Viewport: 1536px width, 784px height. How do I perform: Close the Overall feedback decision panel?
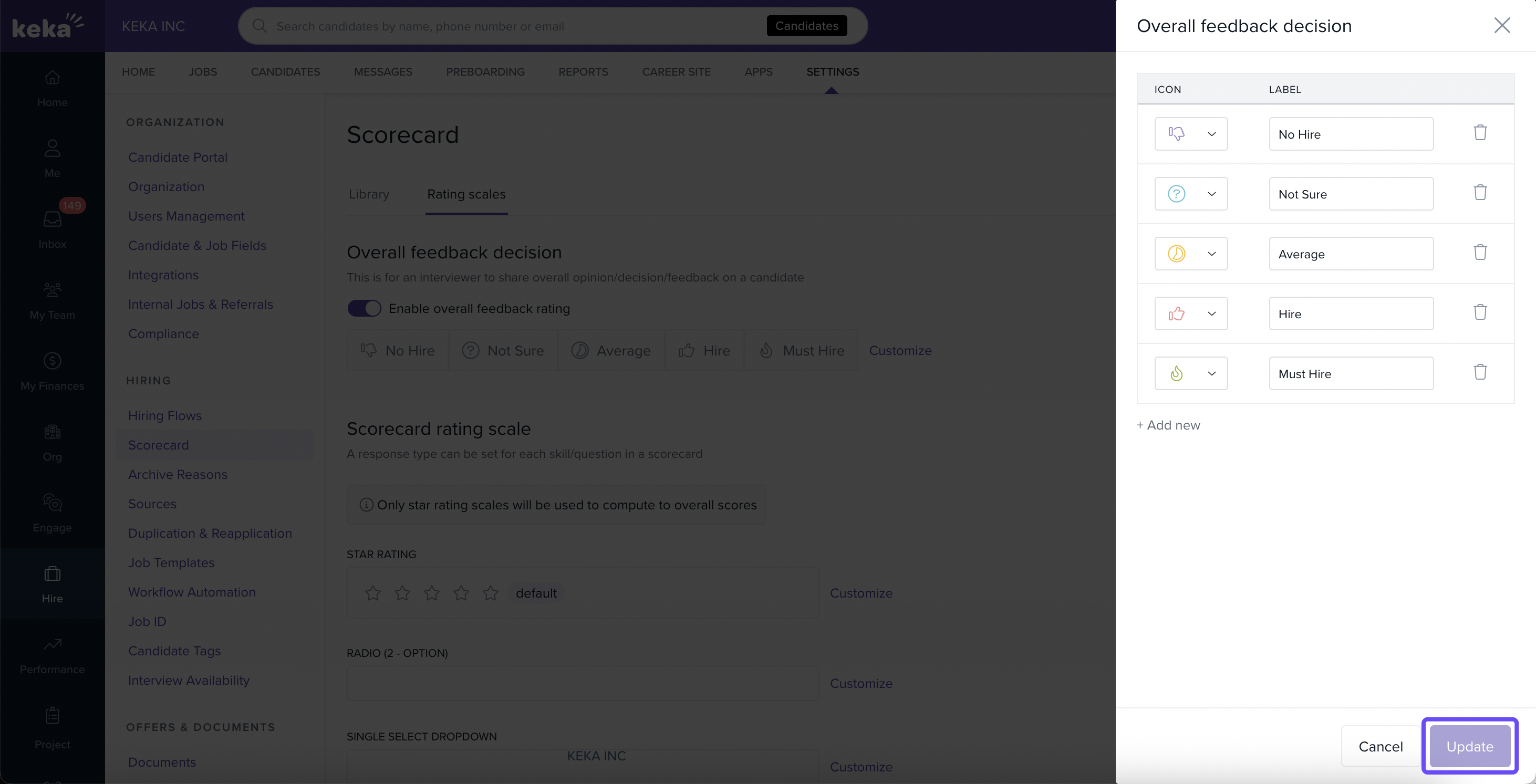click(x=1501, y=25)
